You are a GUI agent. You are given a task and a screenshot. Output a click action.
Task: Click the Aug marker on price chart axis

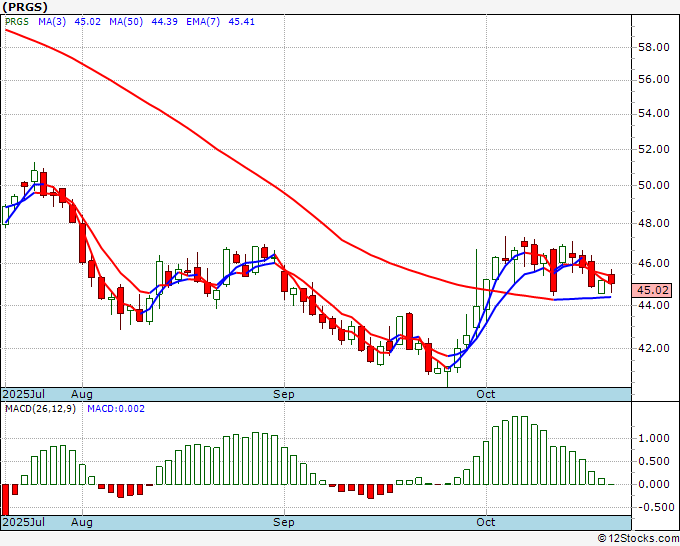click(82, 394)
